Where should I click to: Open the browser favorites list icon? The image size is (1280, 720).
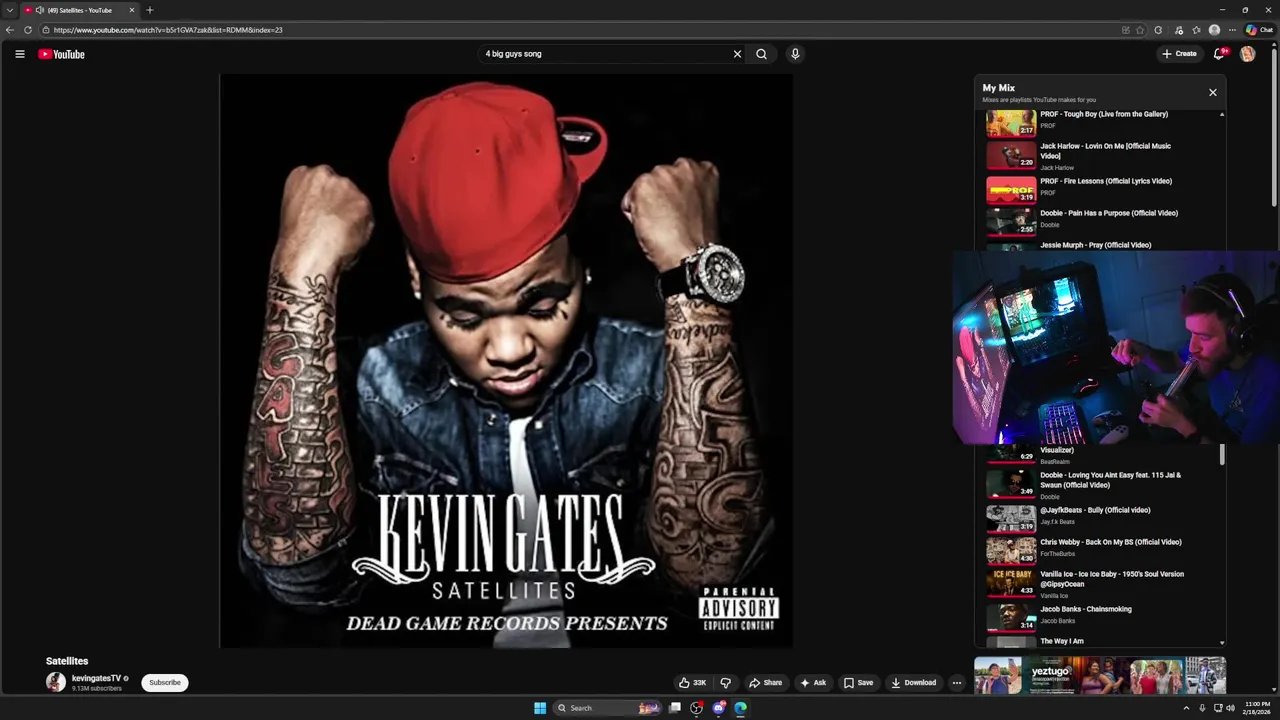point(1196,30)
